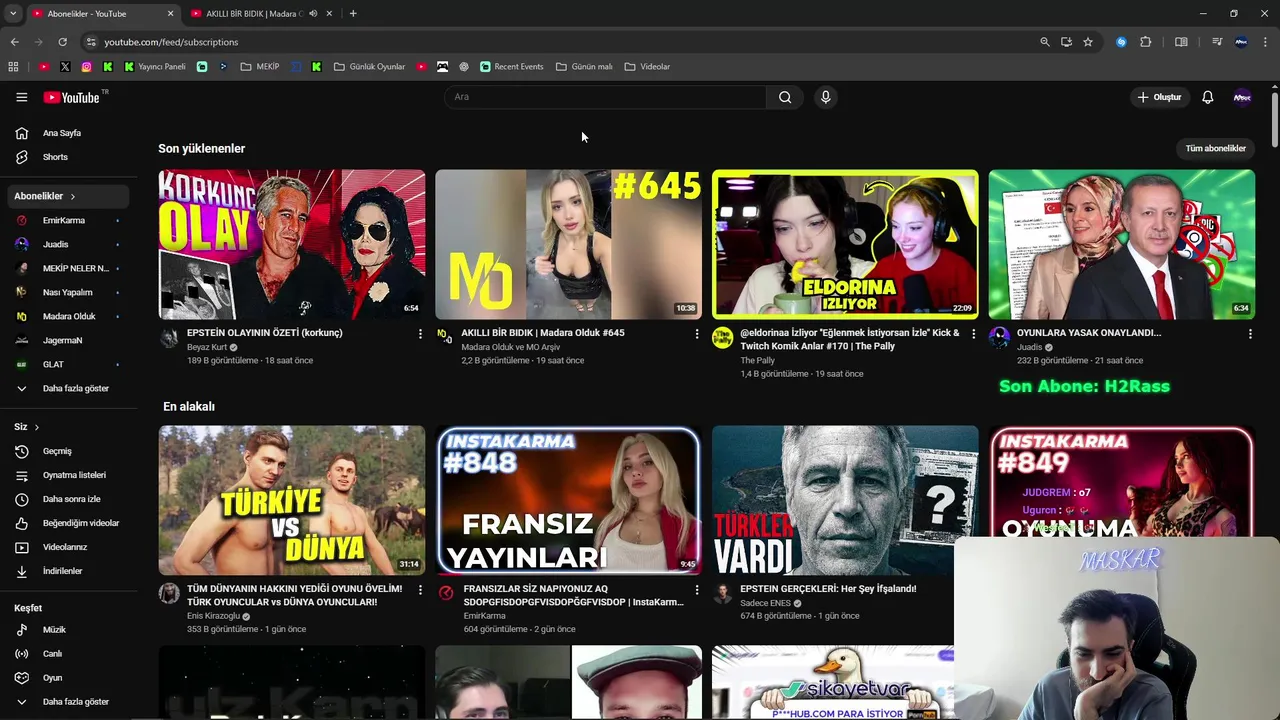Open Videolarınız in sidebar
The image size is (1280, 720).
[x=68, y=547]
